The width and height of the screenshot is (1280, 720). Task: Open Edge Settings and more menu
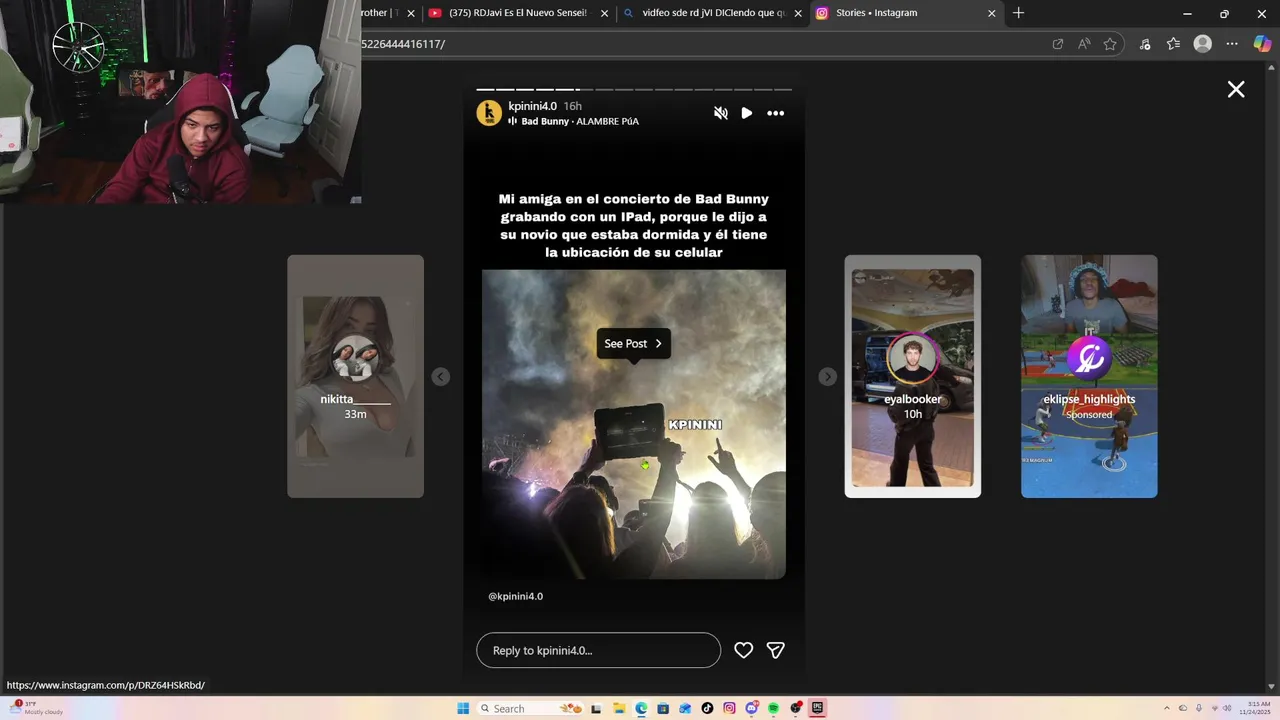click(x=1232, y=44)
